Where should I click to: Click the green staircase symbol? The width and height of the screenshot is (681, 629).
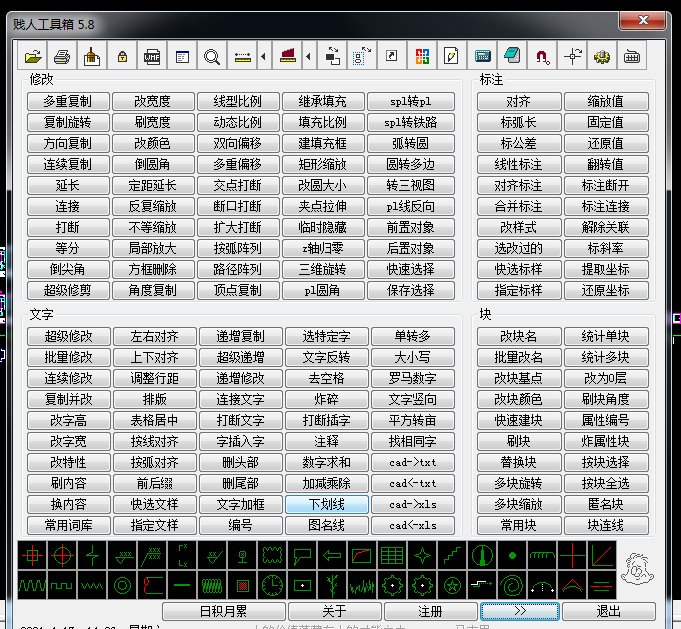pyautogui.click(x=452, y=555)
